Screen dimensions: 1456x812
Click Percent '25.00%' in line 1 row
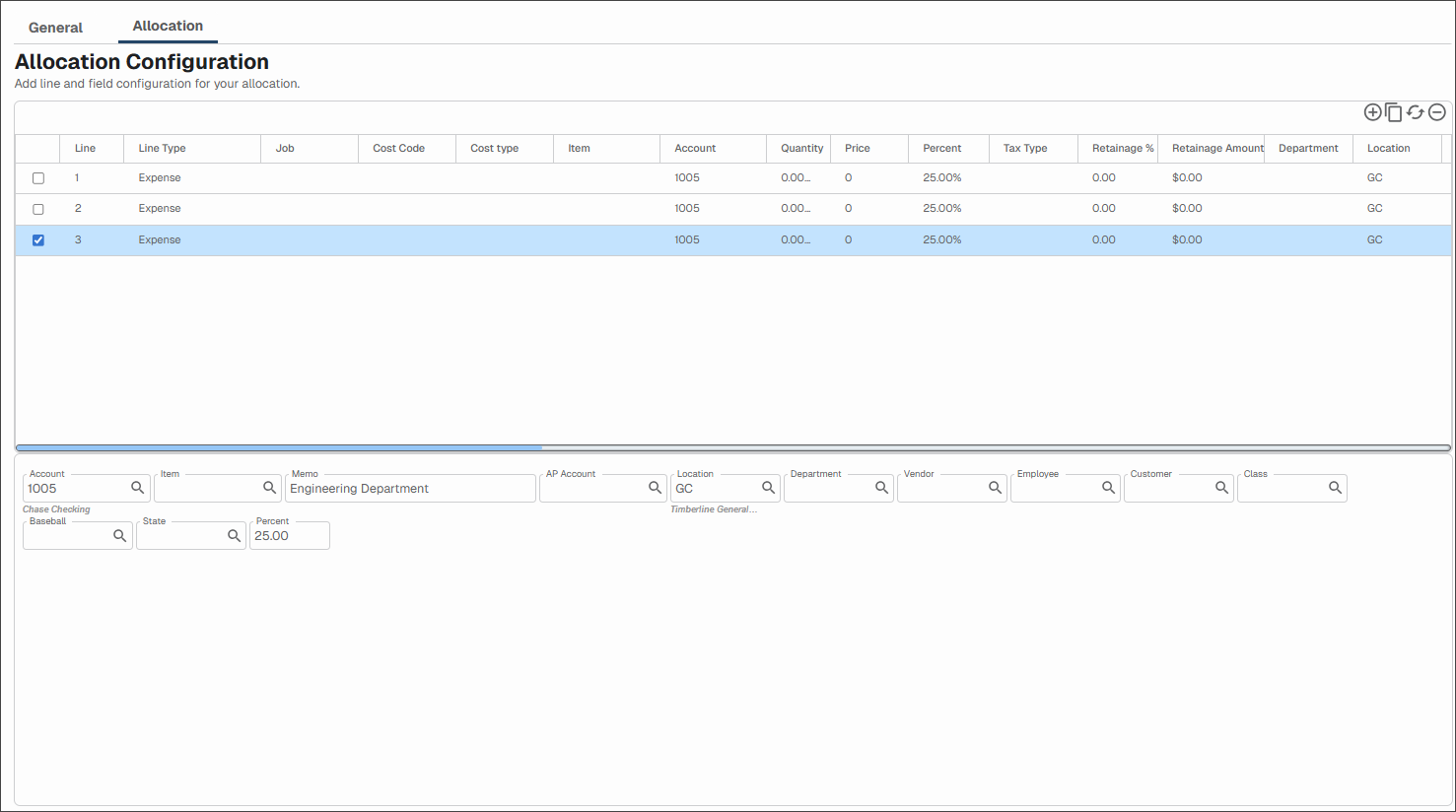click(942, 178)
